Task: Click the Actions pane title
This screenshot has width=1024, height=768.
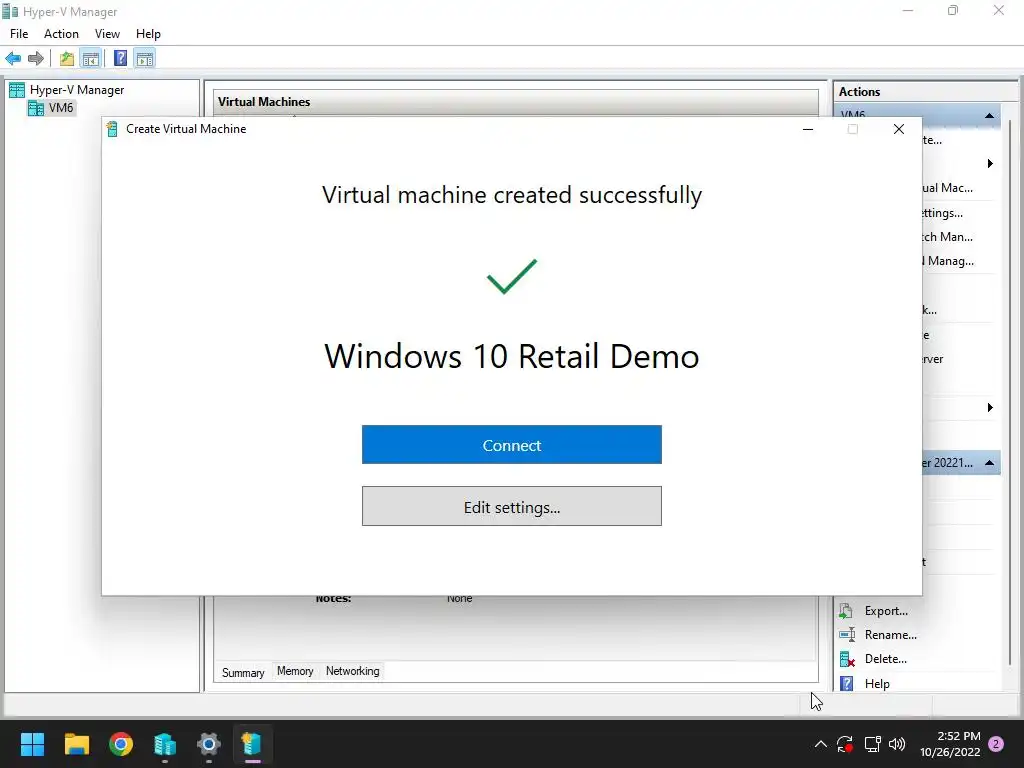Action: pos(859,92)
